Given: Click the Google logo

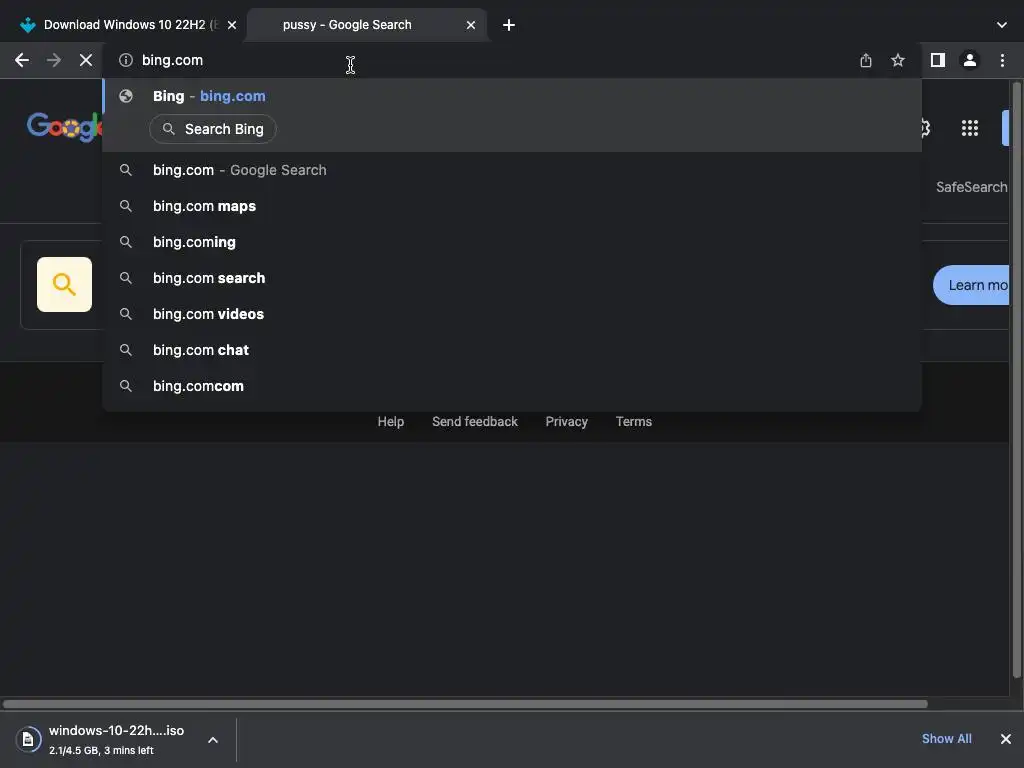Looking at the screenshot, I should [64, 127].
